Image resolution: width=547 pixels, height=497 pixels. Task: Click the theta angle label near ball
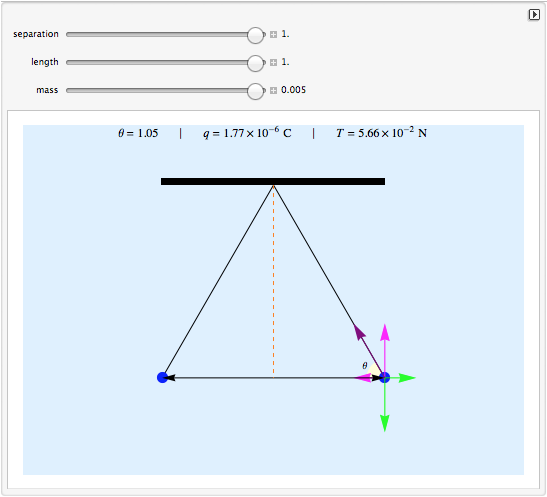[x=365, y=366]
